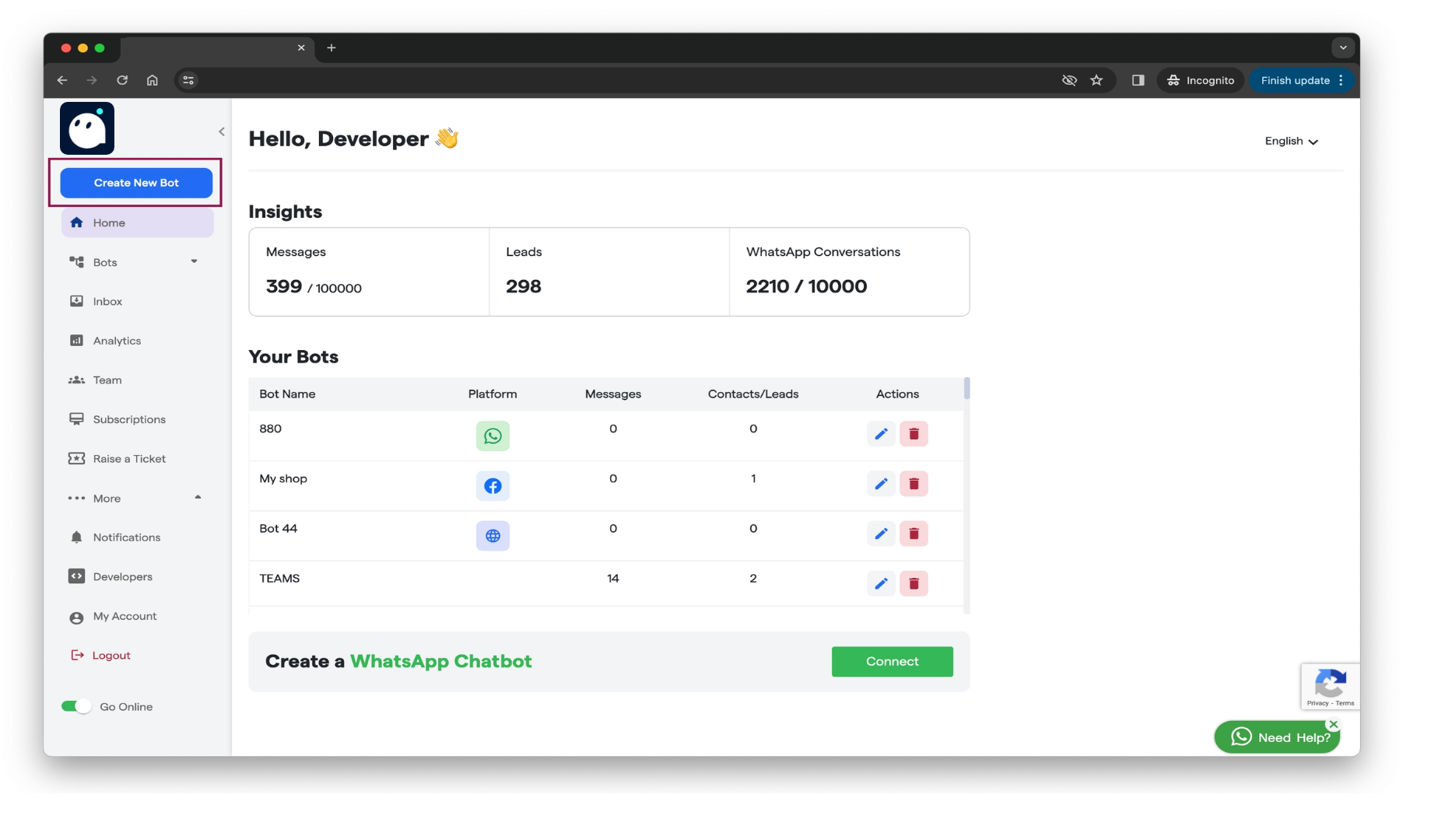
Task: Click the Notifications bell icon
Action: (76, 537)
